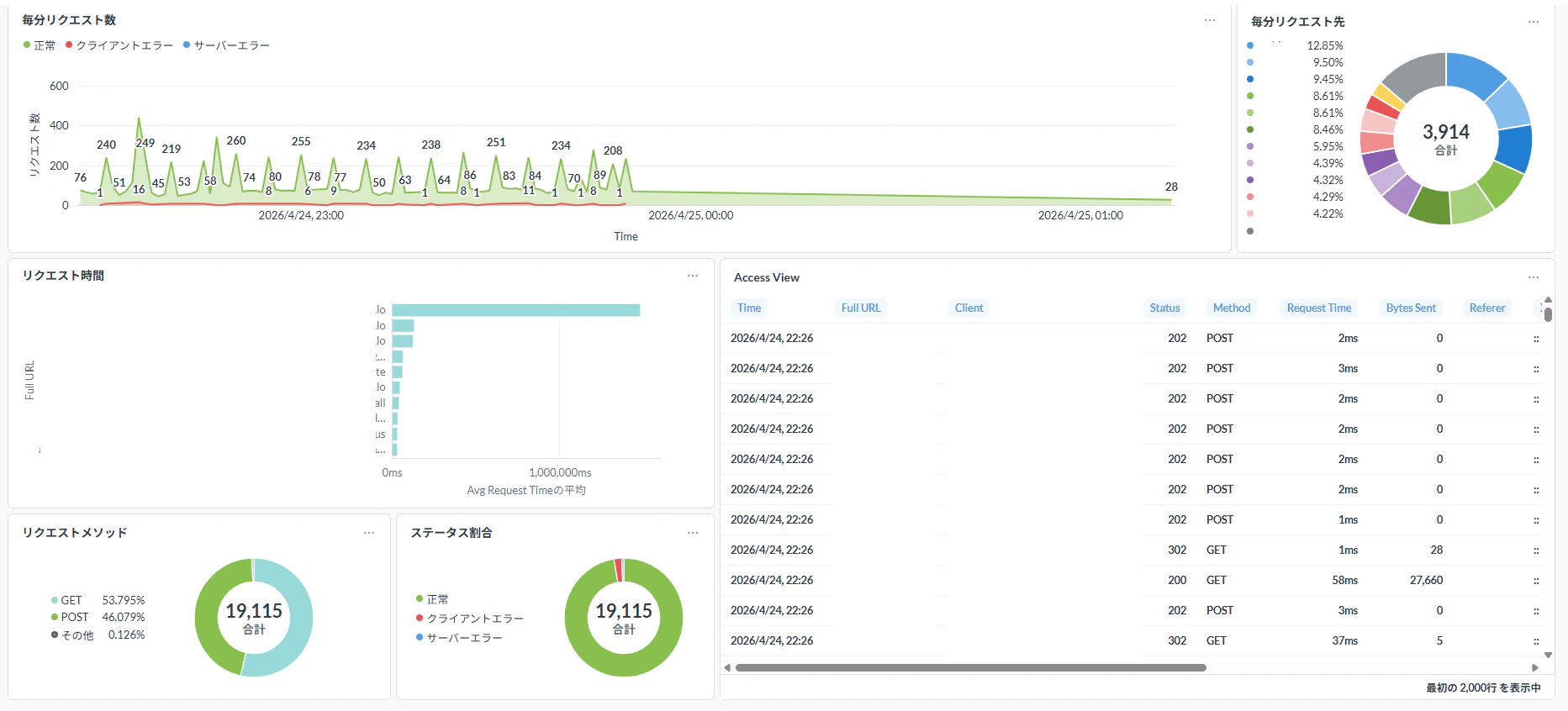Click the longest bar in リクエスト時間 chart
The image size is (1568, 711).
(x=516, y=310)
